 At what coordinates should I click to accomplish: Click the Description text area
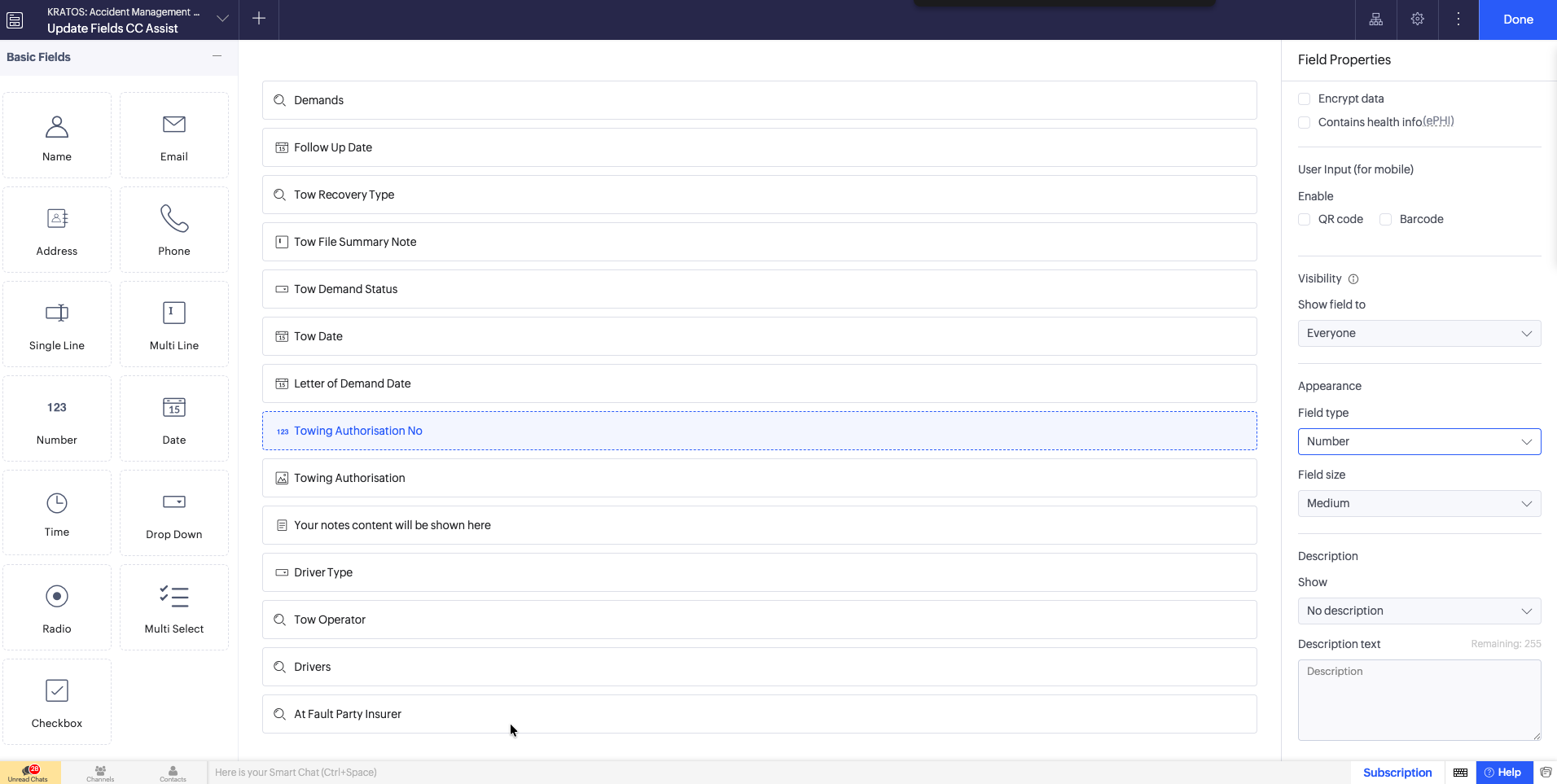pyautogui.click(x=1419, y=700)
